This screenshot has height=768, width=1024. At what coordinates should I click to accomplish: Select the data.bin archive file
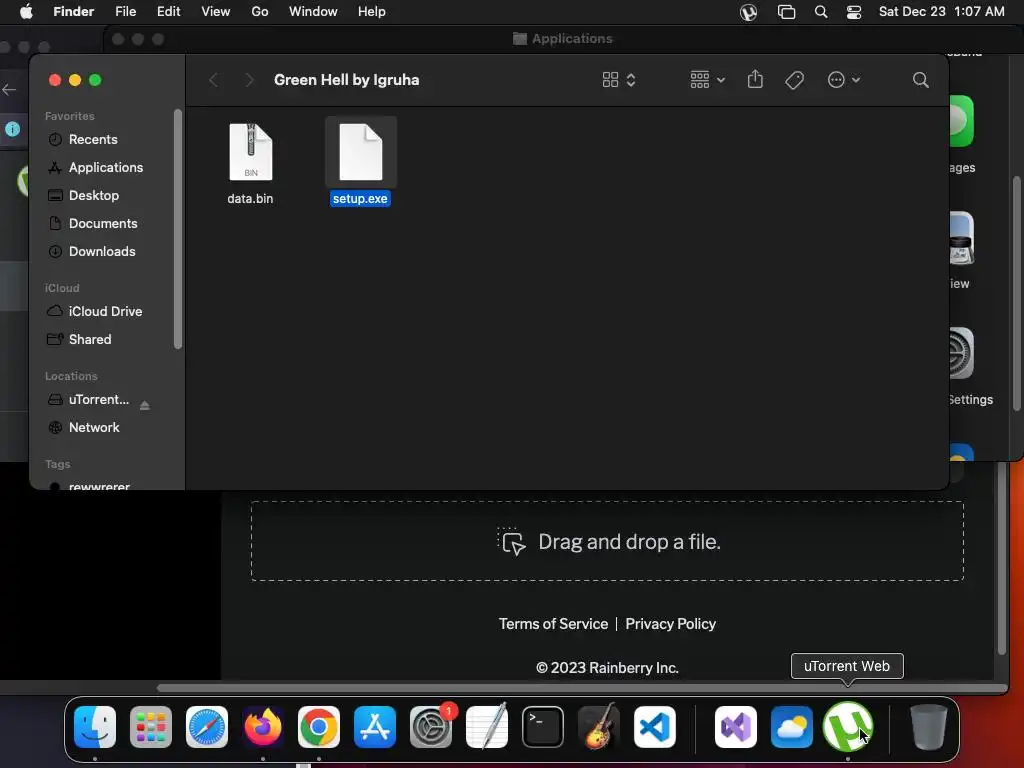pyautogui.click(x=251, y=152)
